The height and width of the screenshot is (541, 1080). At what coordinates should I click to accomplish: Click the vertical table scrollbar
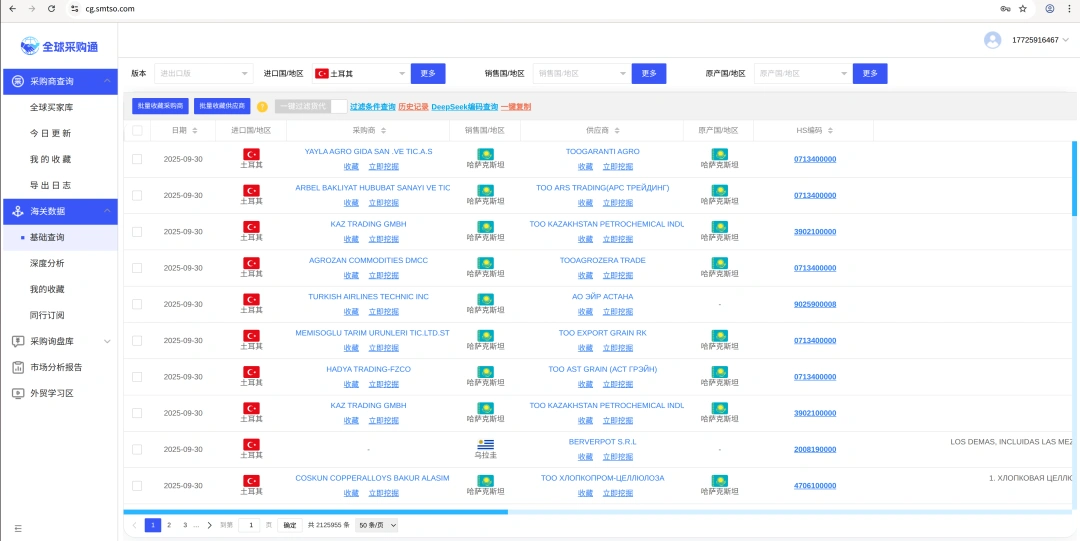pyautogui.click(x=1074, y=178)
